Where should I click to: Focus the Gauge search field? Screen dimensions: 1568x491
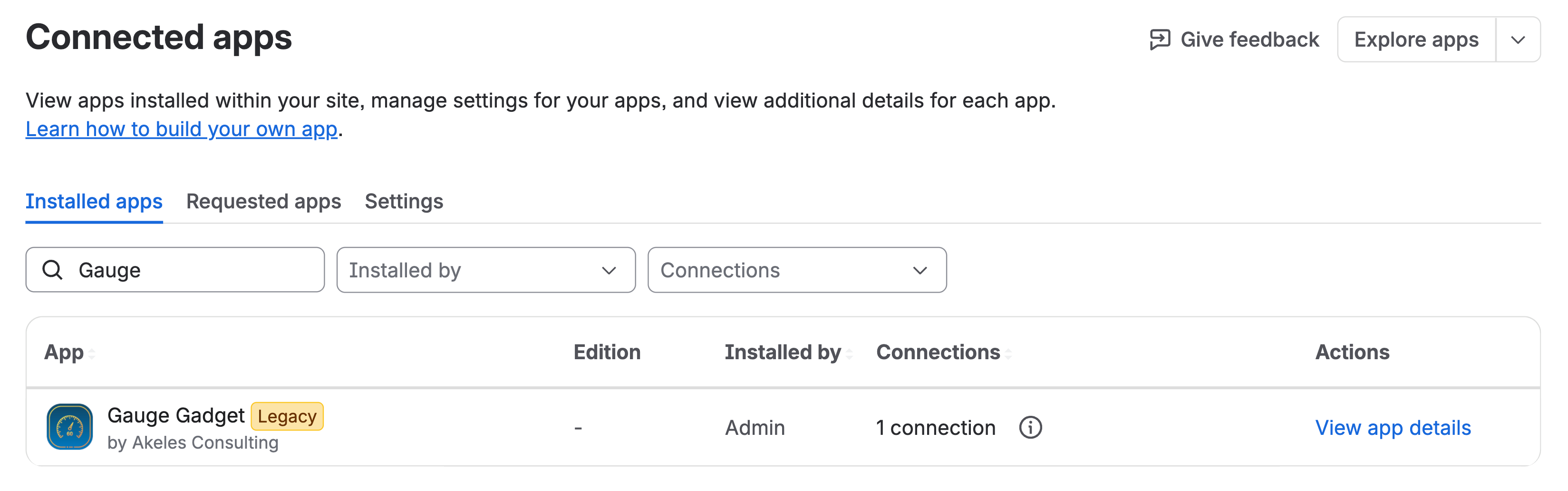click(x=174, y=270)
